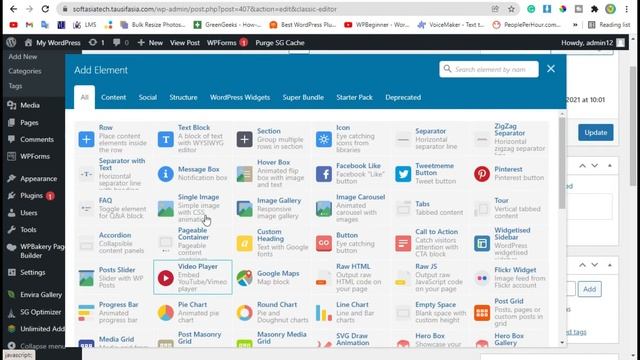Insert the Raw HTML element

[x=351, y=278]
